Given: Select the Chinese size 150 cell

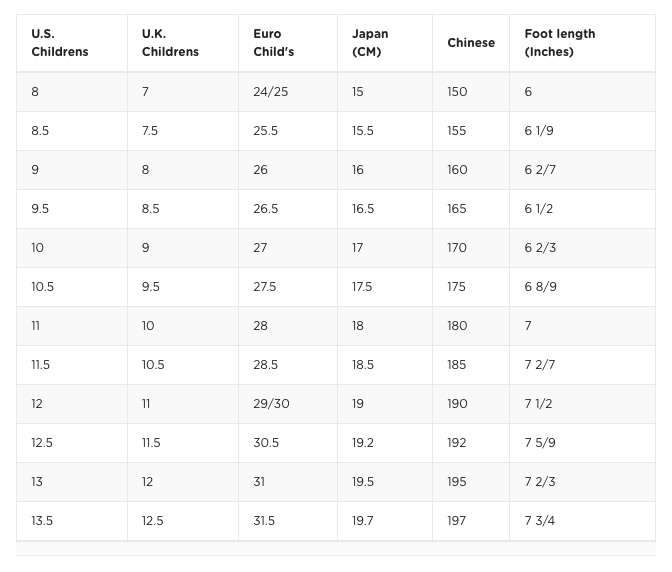Looking at the screenshot, I should [457, 92].
